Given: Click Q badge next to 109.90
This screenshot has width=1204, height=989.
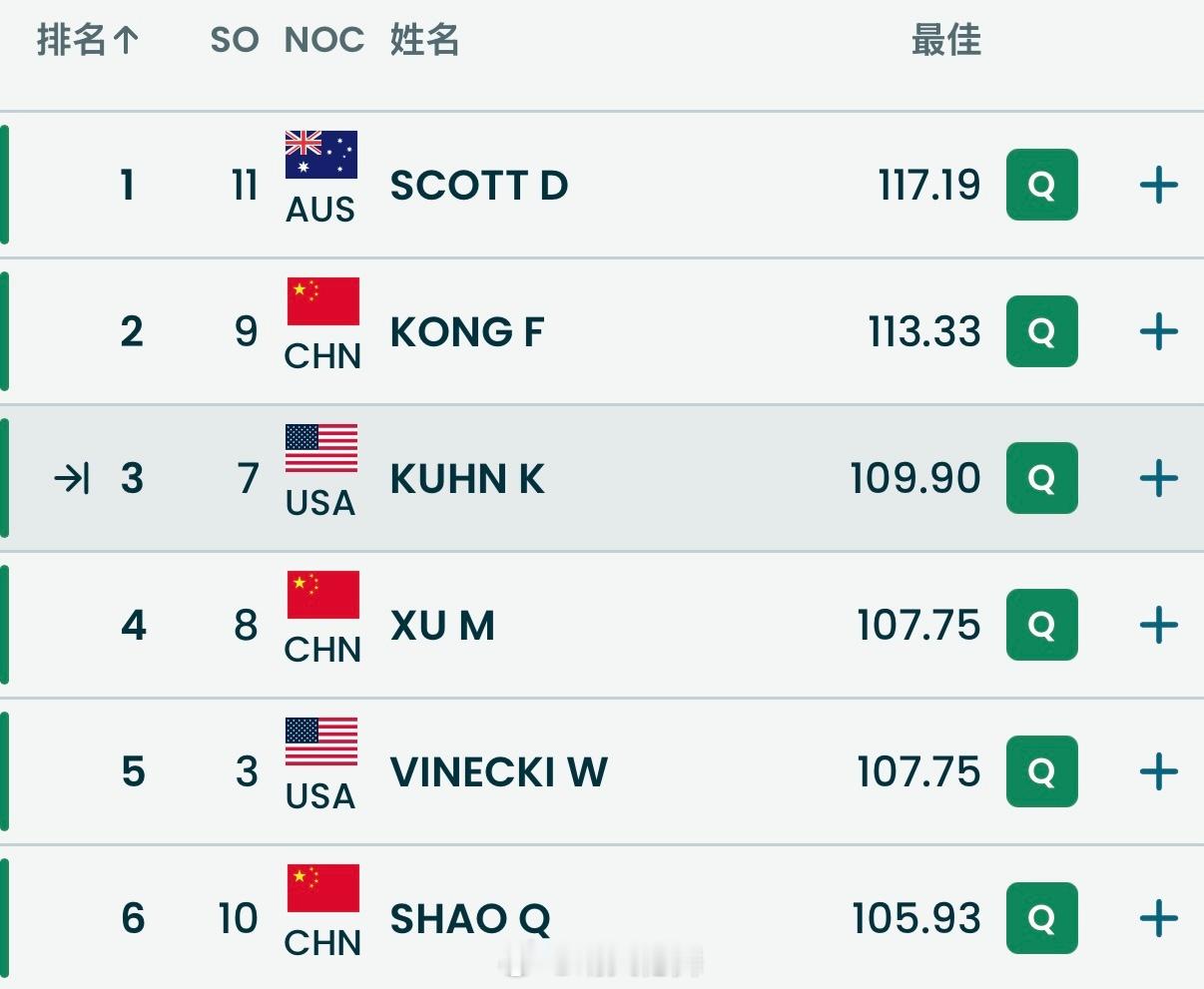Looking at the screenshot, I should pyautogui.click(x=1041, y=478).
